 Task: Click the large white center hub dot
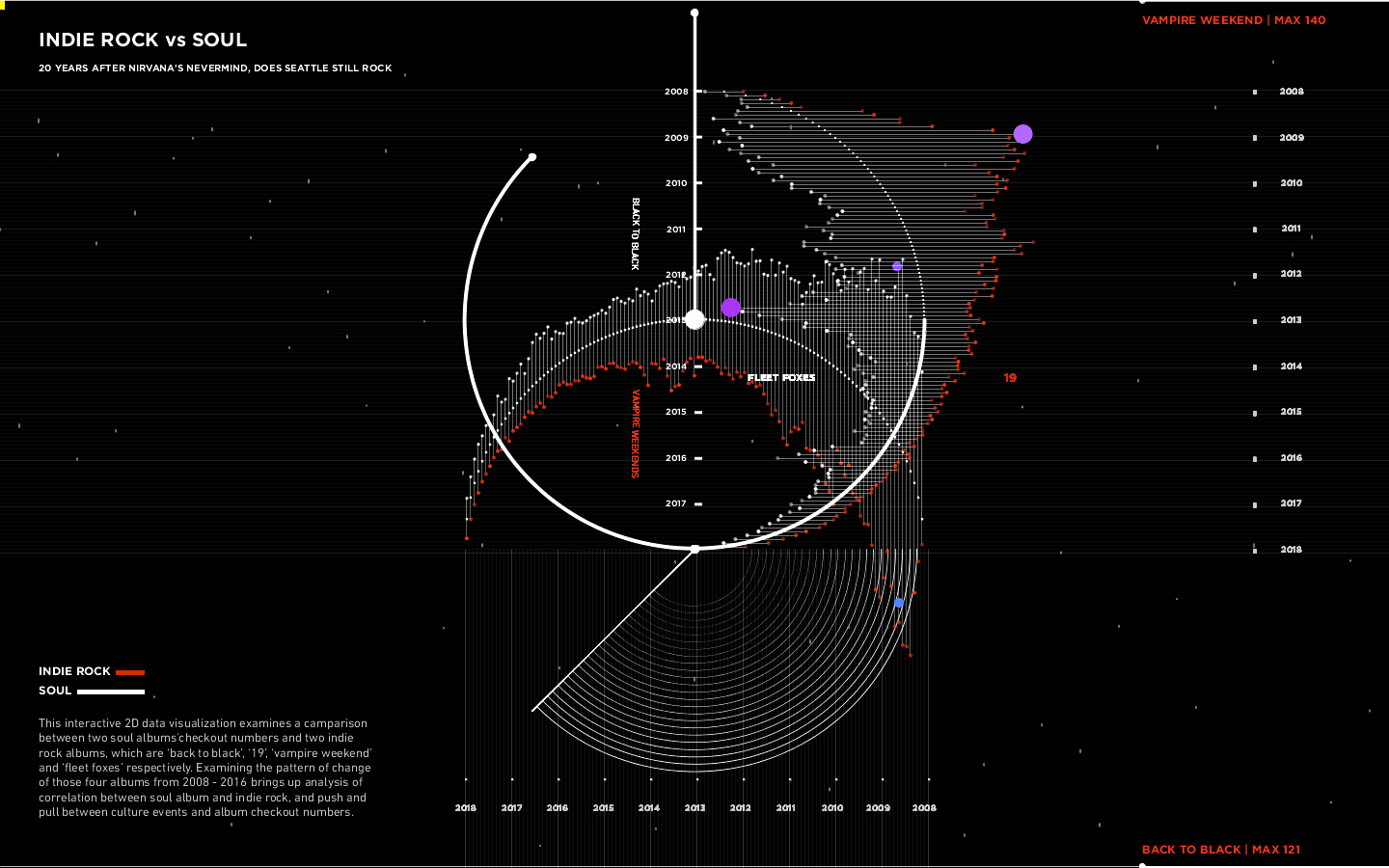click(x=694, y=319)
